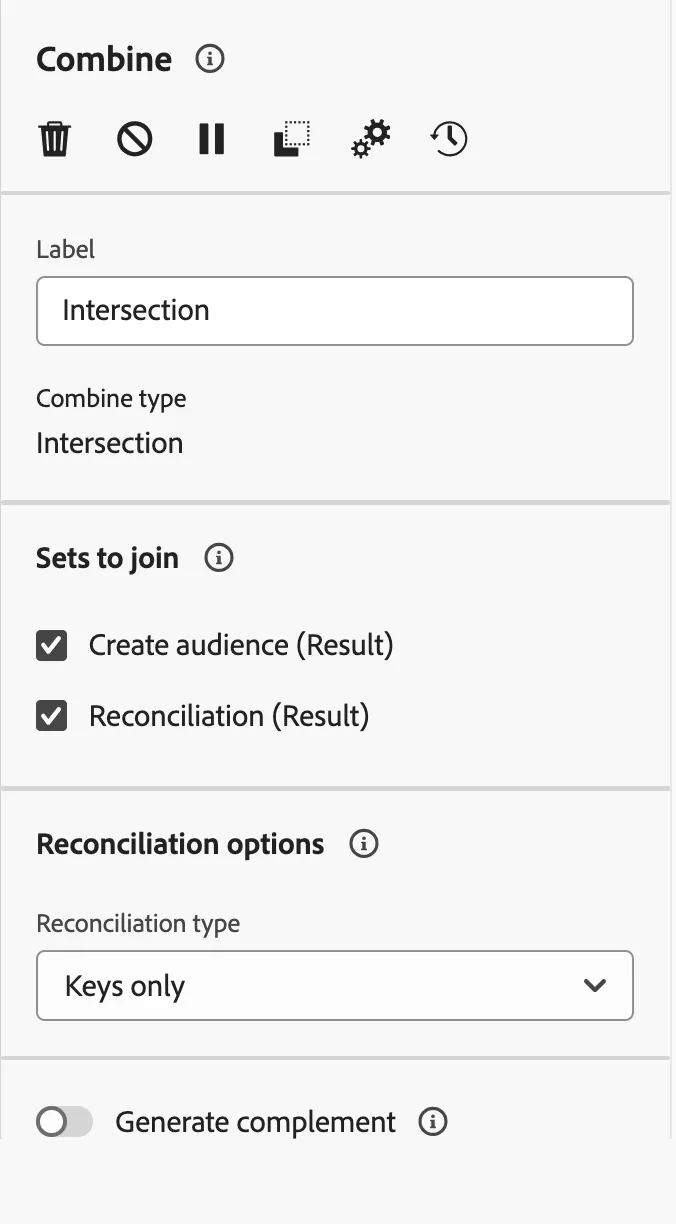Uncheck Create audience (Result) checkbox
This screenshot has width=676, height=1224.
tap(51, 646)
